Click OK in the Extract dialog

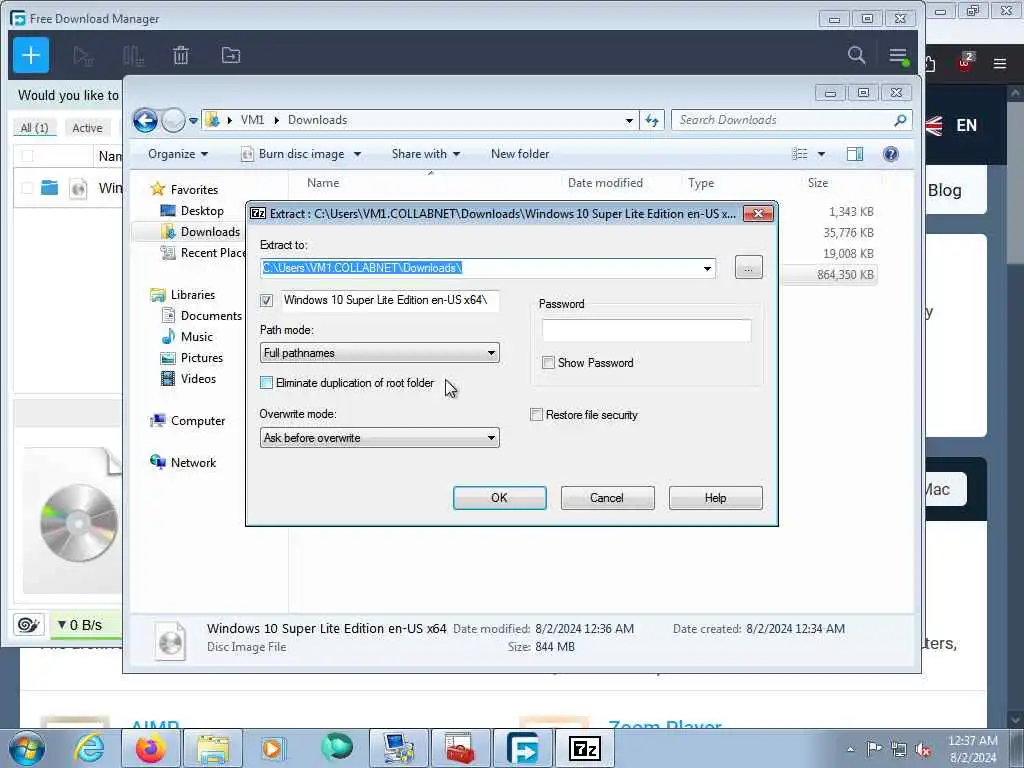500,498
